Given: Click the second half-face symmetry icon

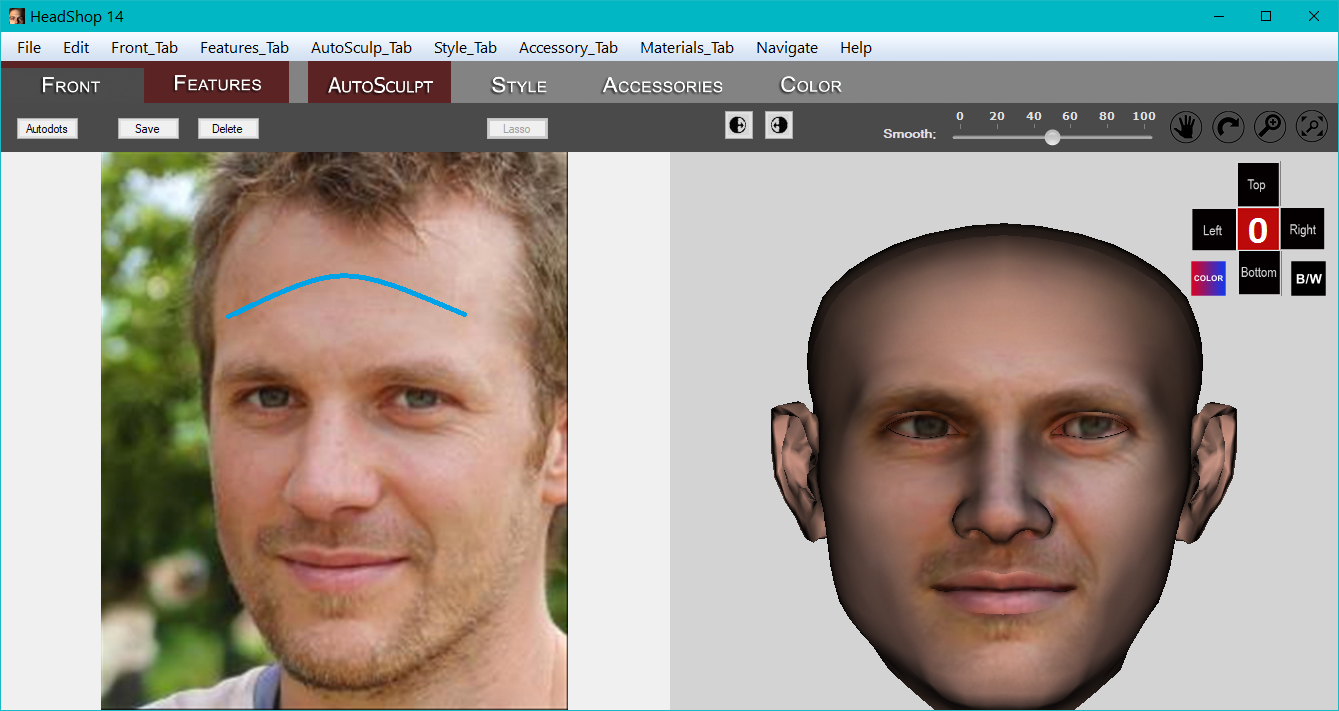Looking at the screenshot, I should pos(779,125).
